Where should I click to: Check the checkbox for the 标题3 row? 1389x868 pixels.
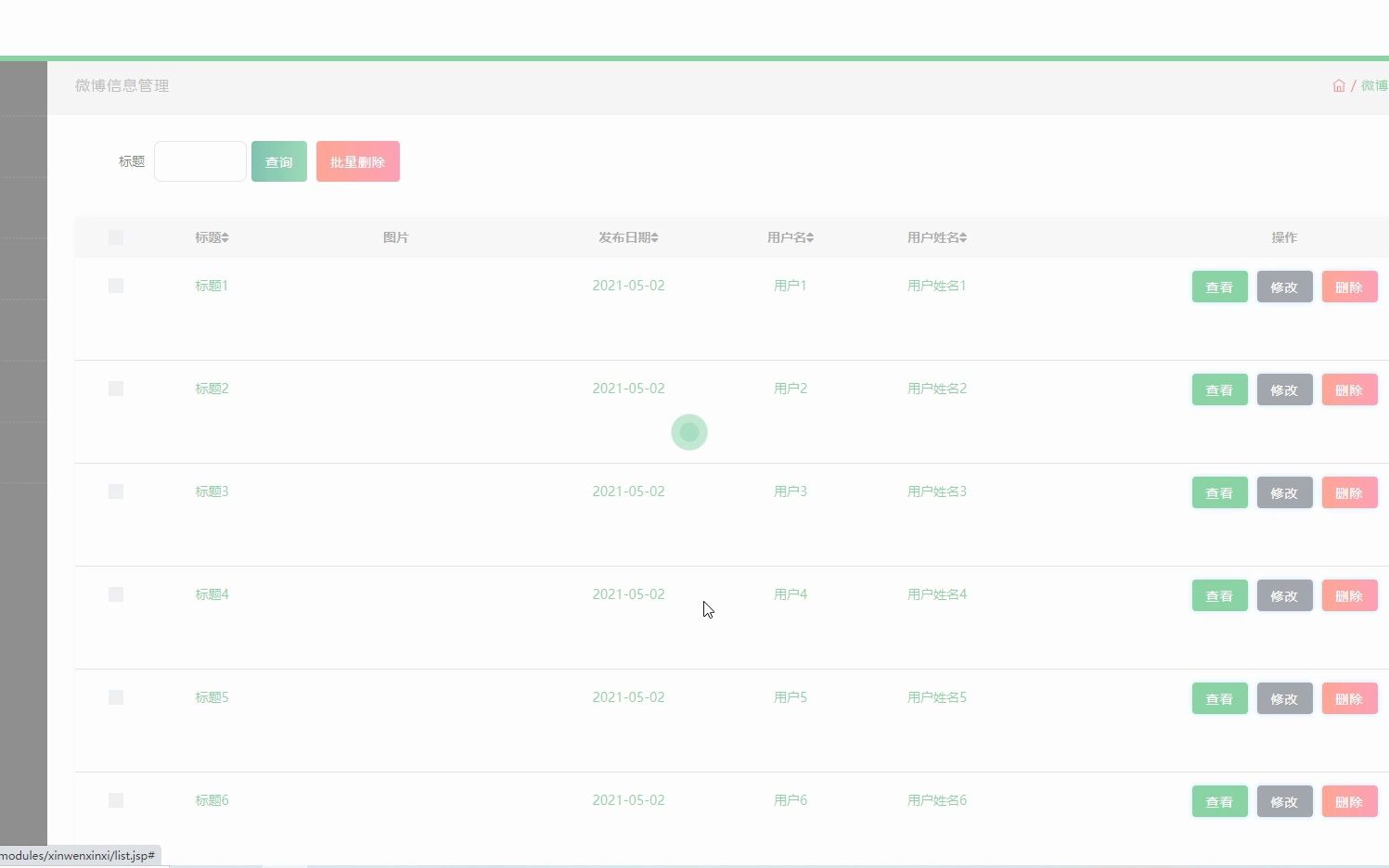[116, 491]
